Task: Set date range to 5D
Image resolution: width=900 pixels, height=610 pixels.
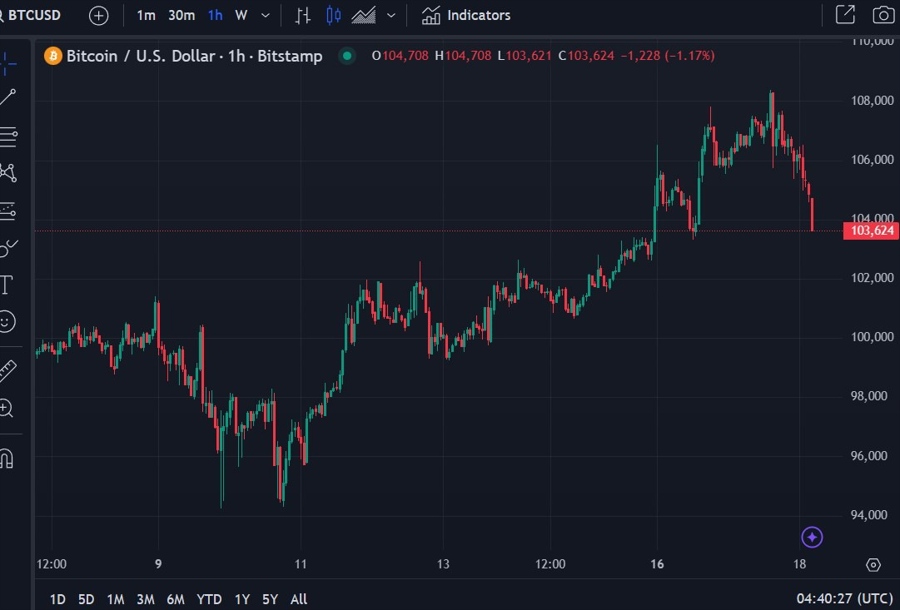Action: 86,599
